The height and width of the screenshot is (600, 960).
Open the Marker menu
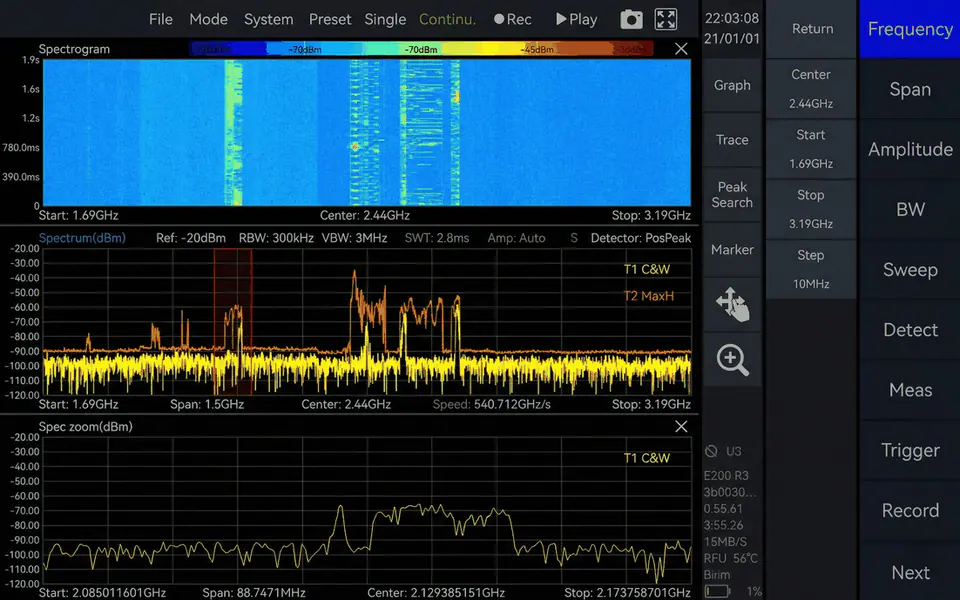coord(732,250)
